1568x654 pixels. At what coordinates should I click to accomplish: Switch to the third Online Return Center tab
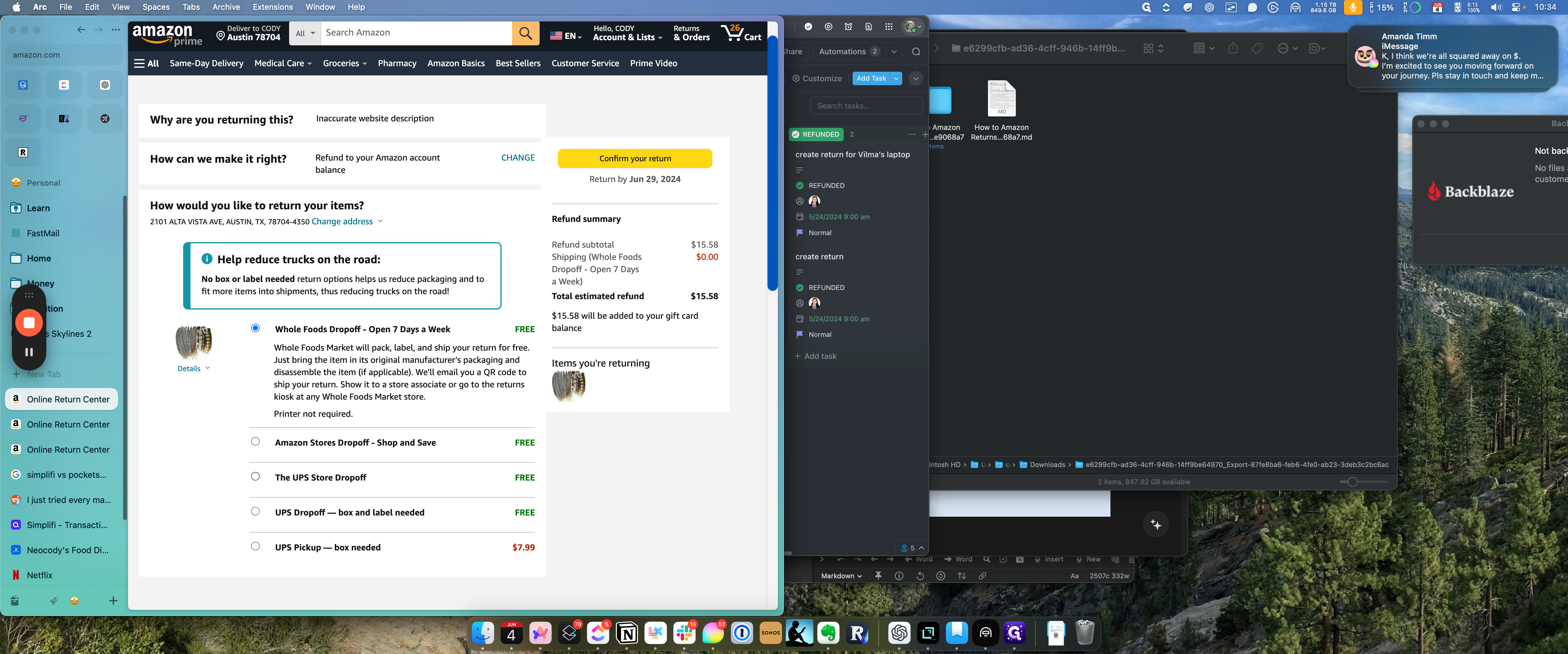[62, 449]
